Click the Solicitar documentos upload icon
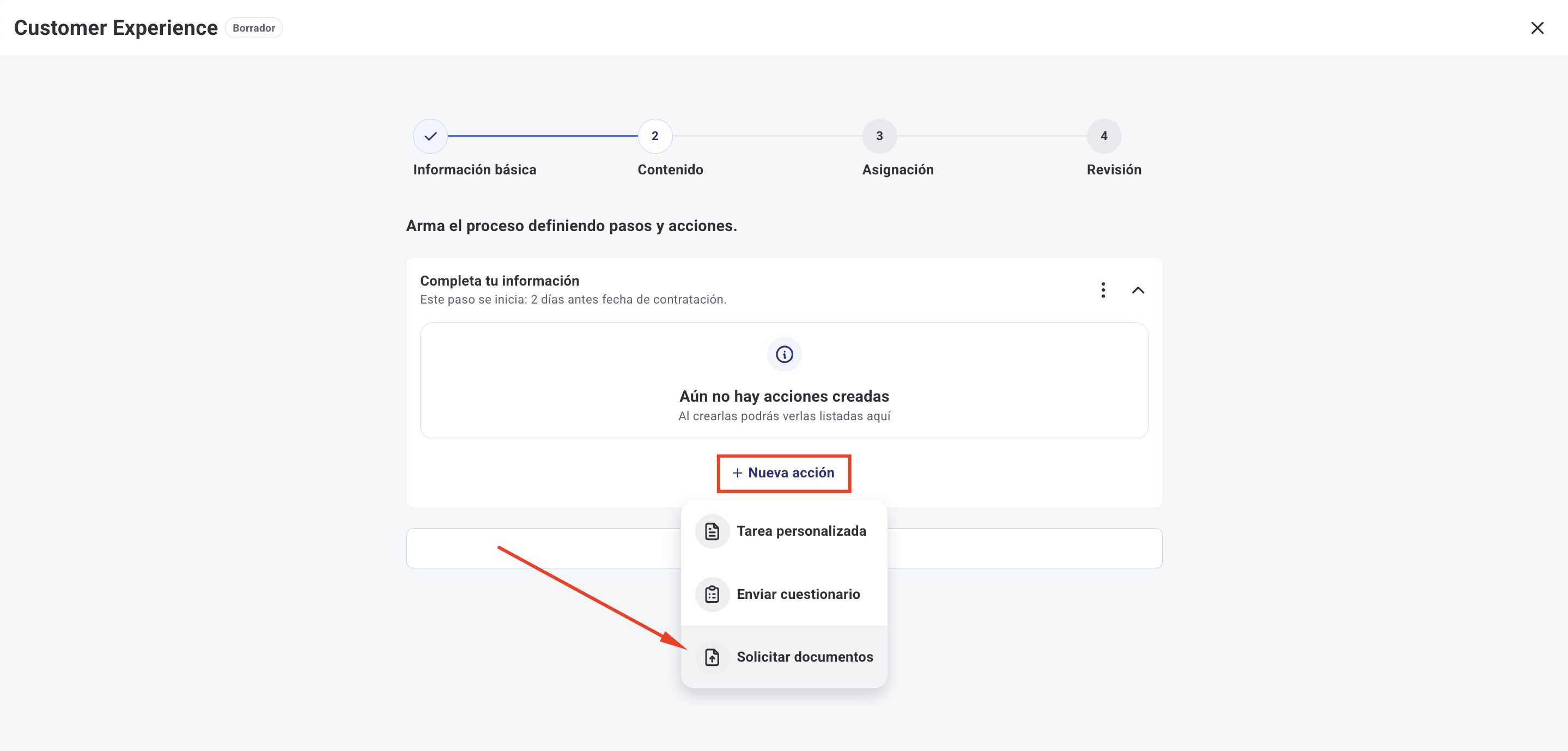 (712, 657)
